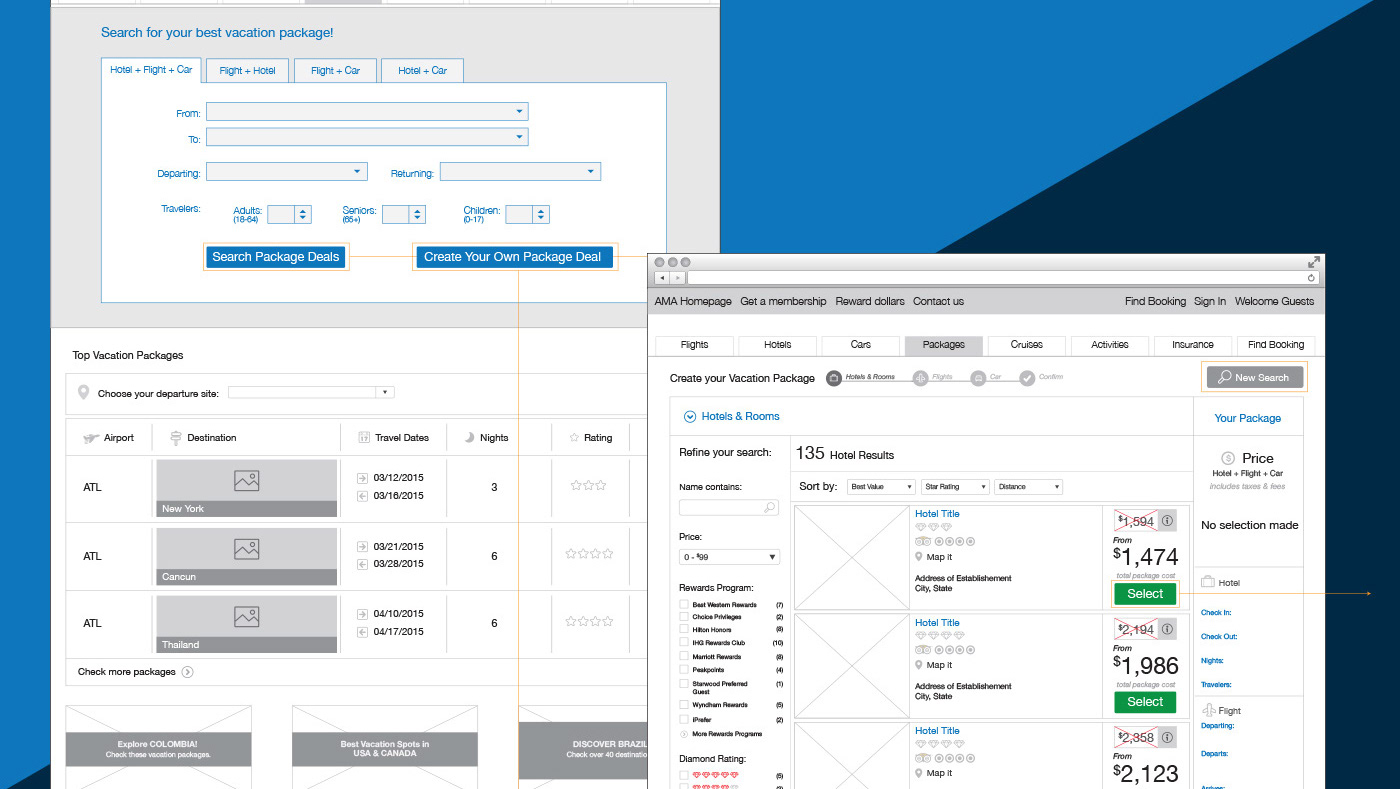Click the Hotels & Rooms step circle icon
Image resolution: width=1400 pixels, height=789 pixels.
[x=834, y=378]
